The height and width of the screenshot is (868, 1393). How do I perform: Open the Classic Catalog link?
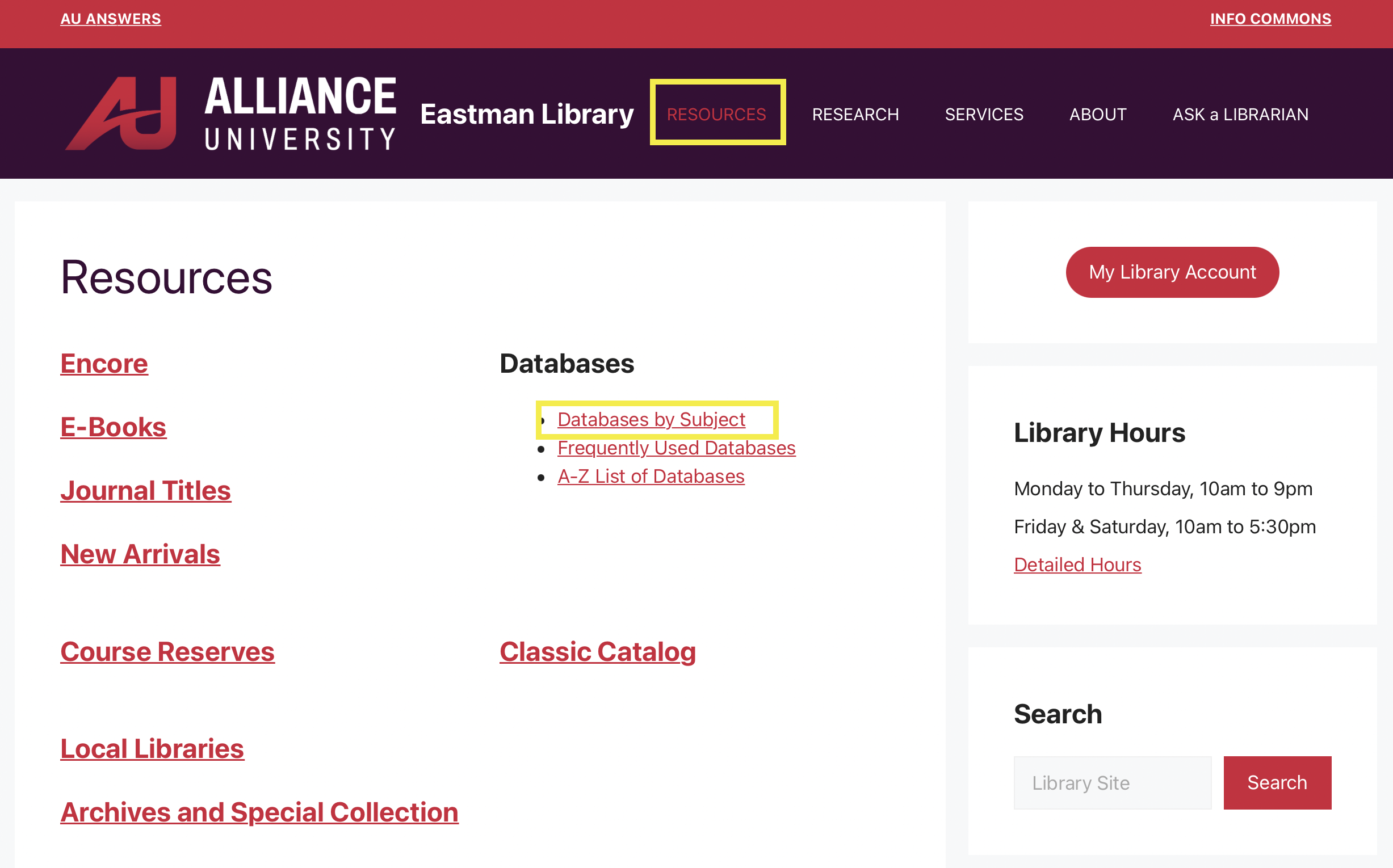click(597, 652)
